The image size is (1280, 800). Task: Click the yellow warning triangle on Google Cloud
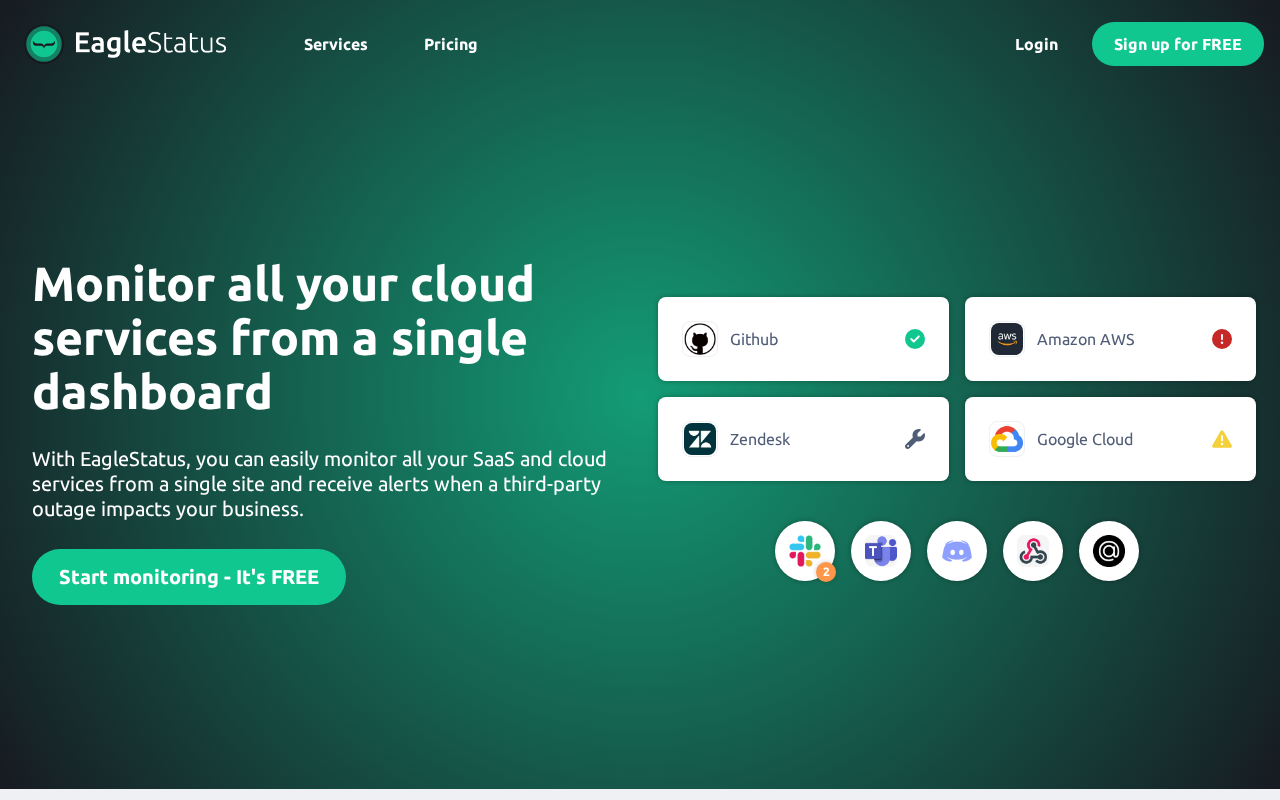click(1222, 439)
